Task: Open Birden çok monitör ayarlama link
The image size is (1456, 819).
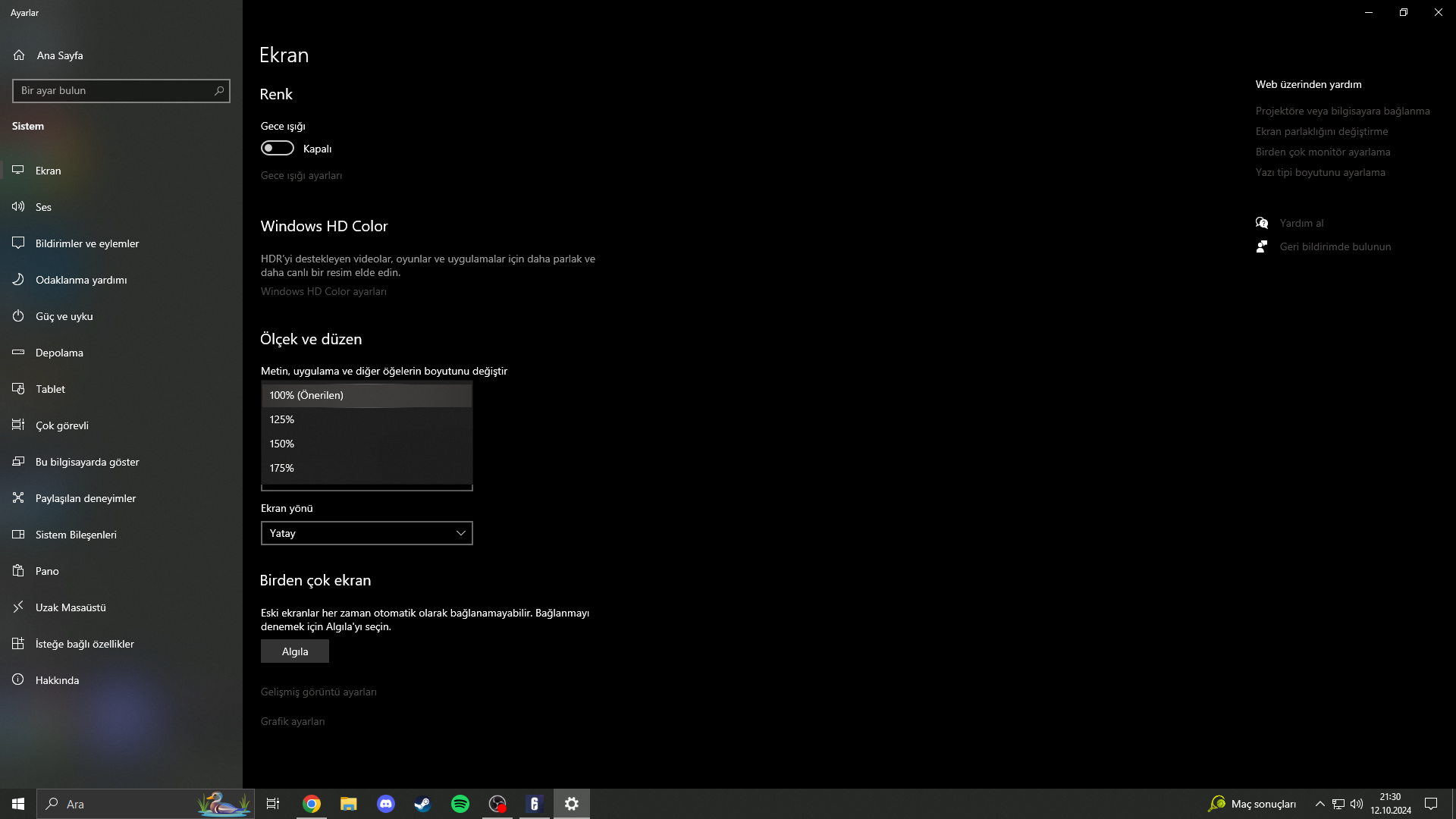Action: (1323, 152)
